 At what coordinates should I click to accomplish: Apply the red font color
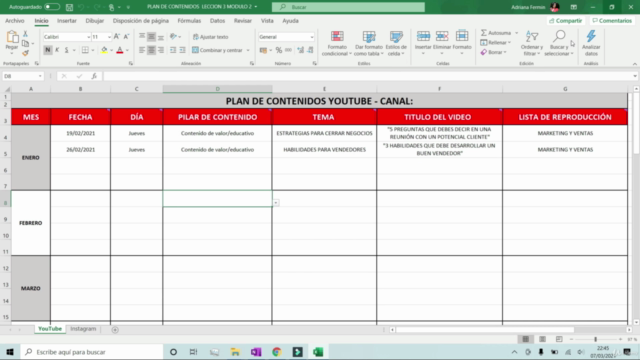click(120, 50)
